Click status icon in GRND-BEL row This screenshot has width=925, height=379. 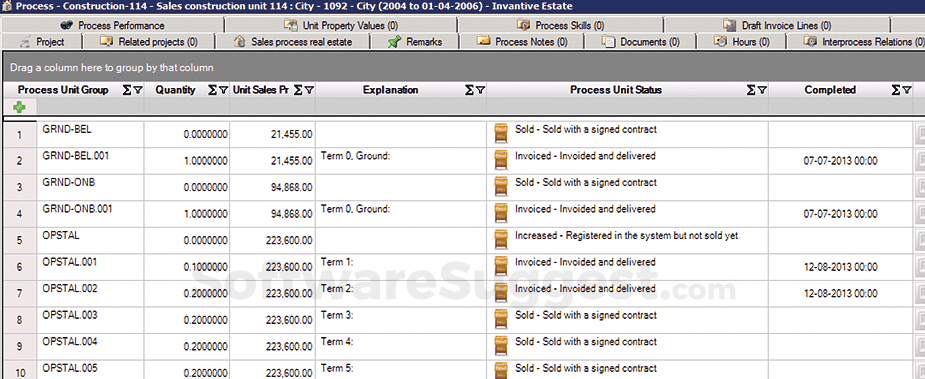point(501,133)
